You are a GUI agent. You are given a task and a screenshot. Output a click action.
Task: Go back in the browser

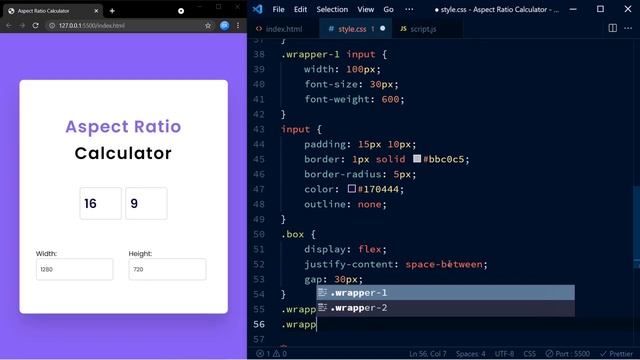tap(9, 25)
